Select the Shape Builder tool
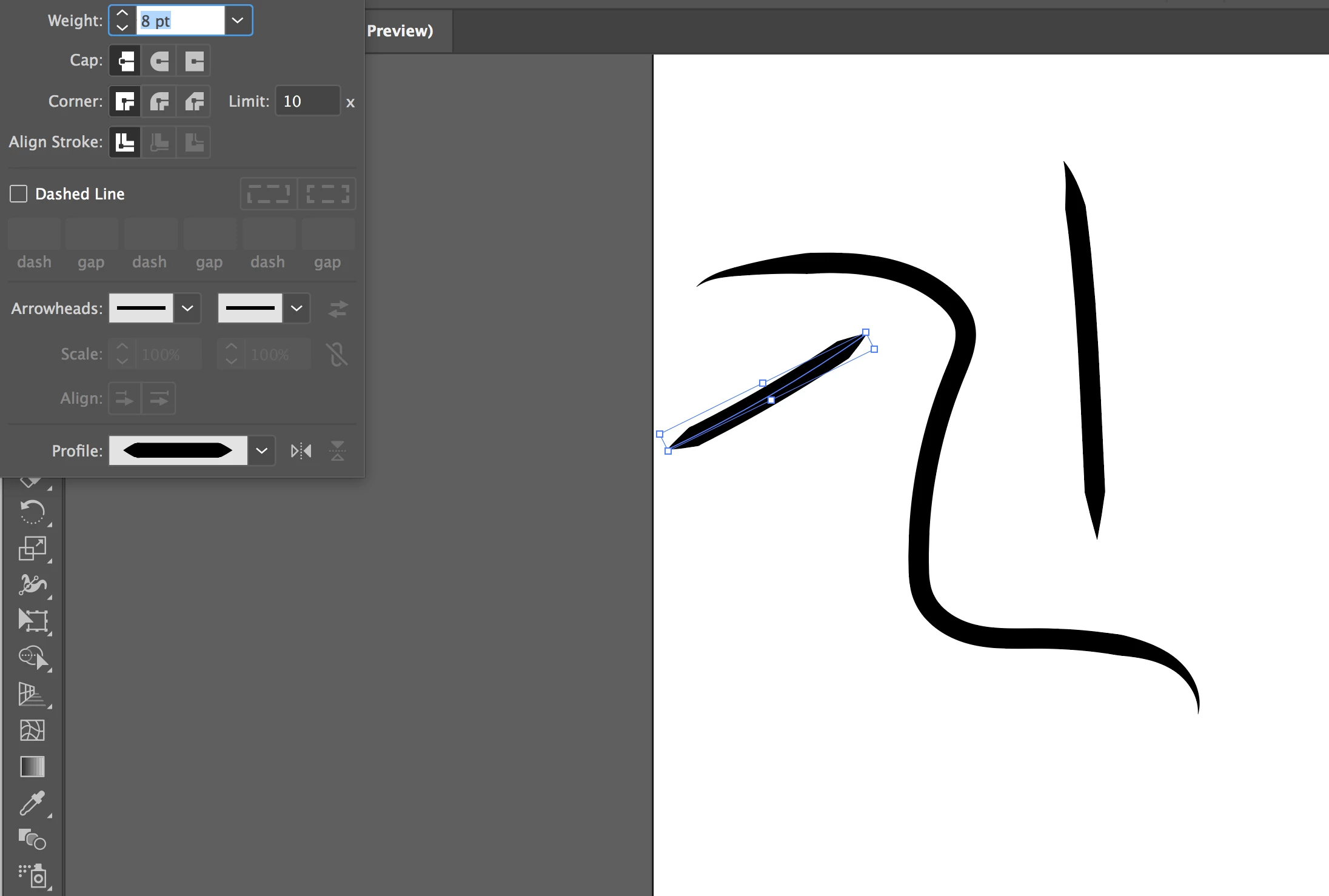The width and height of the screenshot is (1329, 896). pyautogui.click(x=32, y=657)
